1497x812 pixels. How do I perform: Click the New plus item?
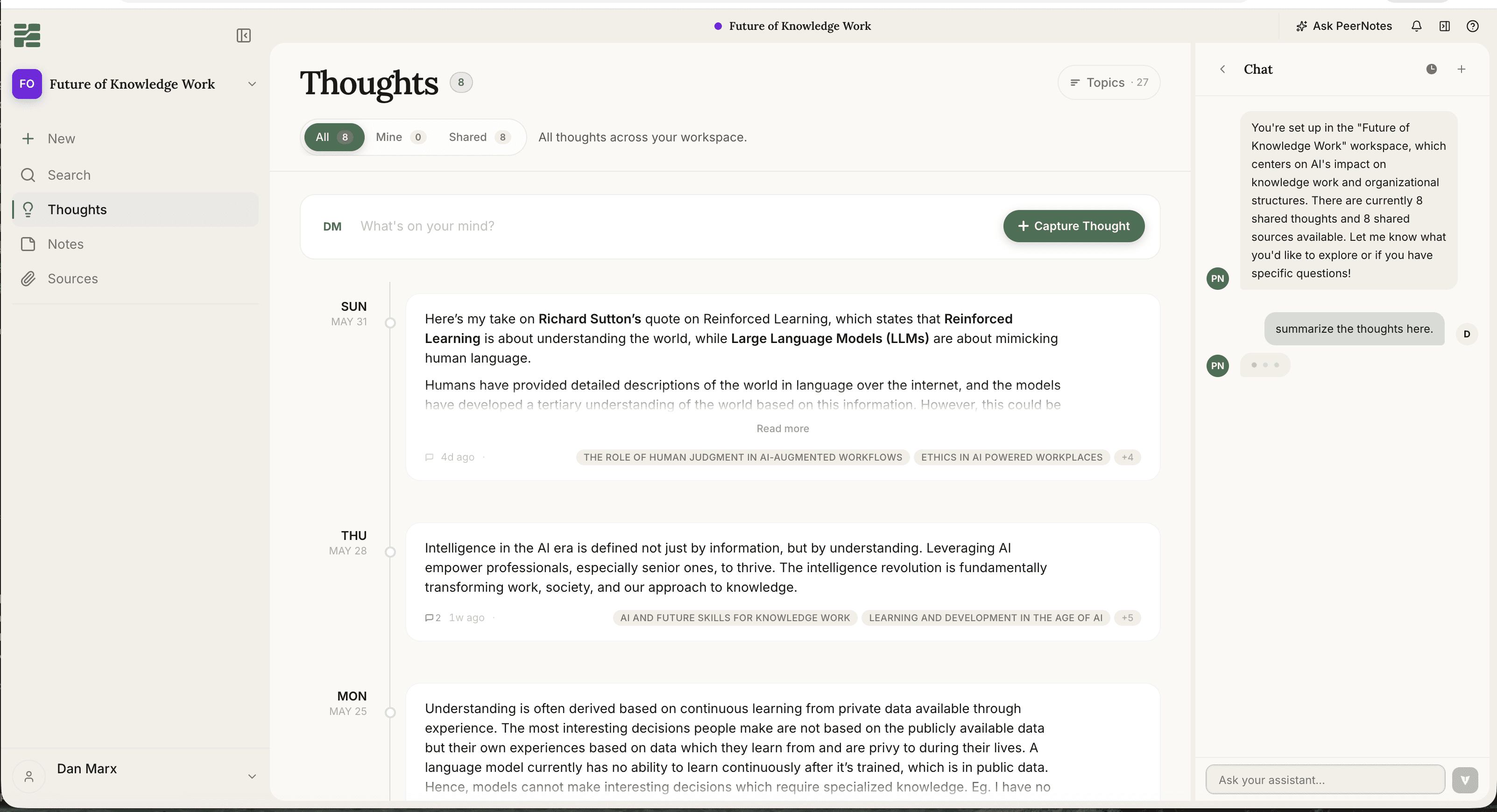tap(135, 138)
